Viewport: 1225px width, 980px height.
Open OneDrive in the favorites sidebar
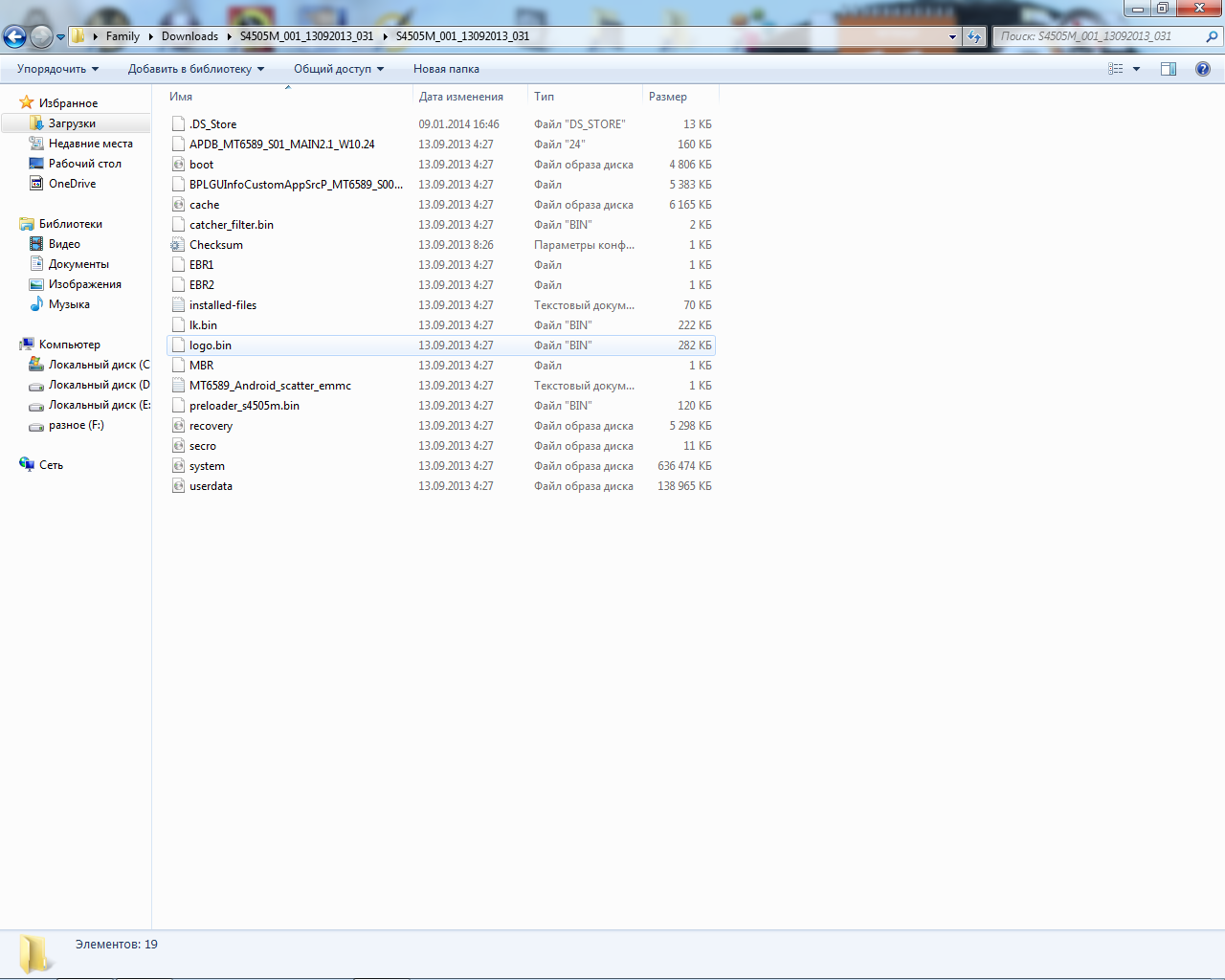72,184
